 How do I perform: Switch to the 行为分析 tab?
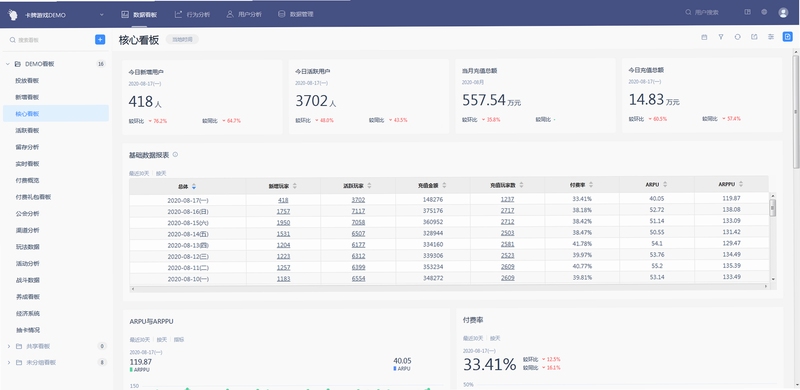click(x=192, y=14)
